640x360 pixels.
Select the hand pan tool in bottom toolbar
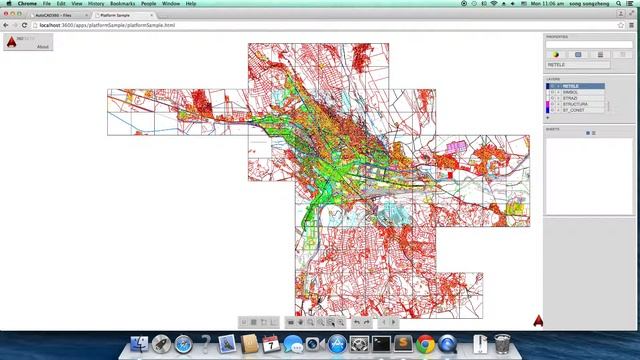tap(300, 322)
